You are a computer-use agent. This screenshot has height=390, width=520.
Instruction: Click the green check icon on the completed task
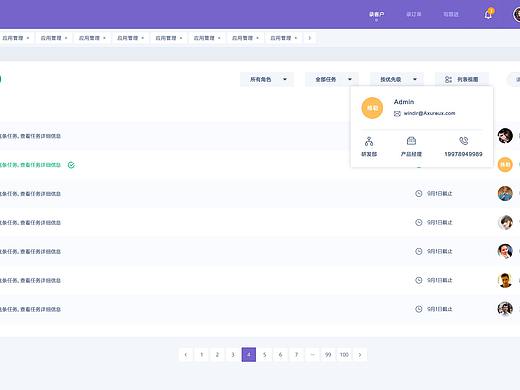[71, 165]
